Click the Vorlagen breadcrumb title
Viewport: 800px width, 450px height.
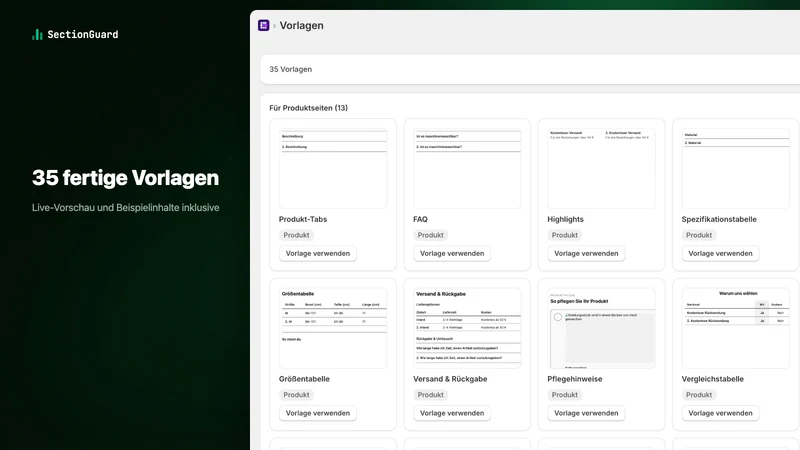pyautogui.click(x=301, y=26)
